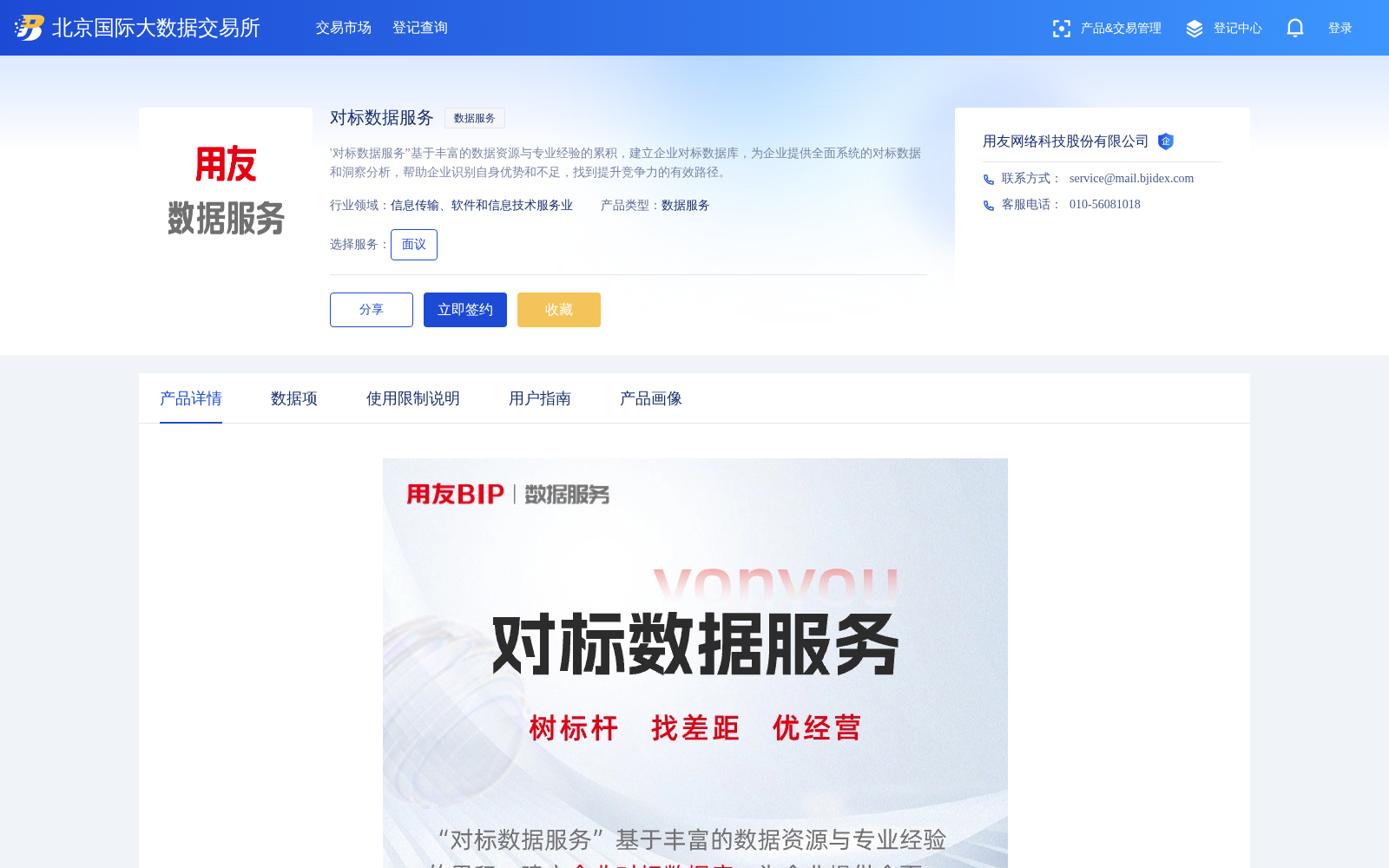This screenshot has height=868, width=1389.
Task: Switch to the 数据项 tab
Action: tap(294, 398)
